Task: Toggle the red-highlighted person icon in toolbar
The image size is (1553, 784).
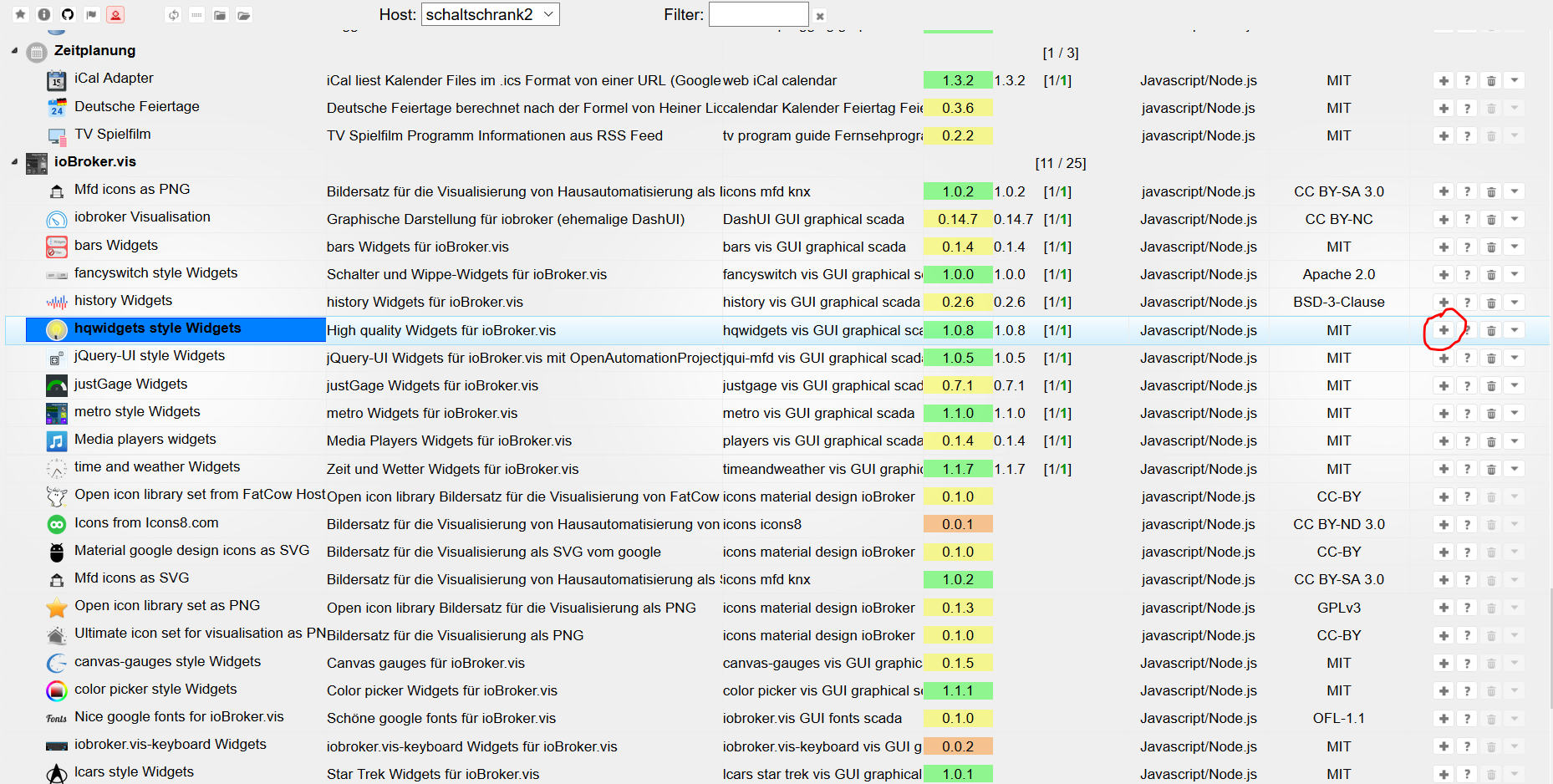Action: click(115, 15)
